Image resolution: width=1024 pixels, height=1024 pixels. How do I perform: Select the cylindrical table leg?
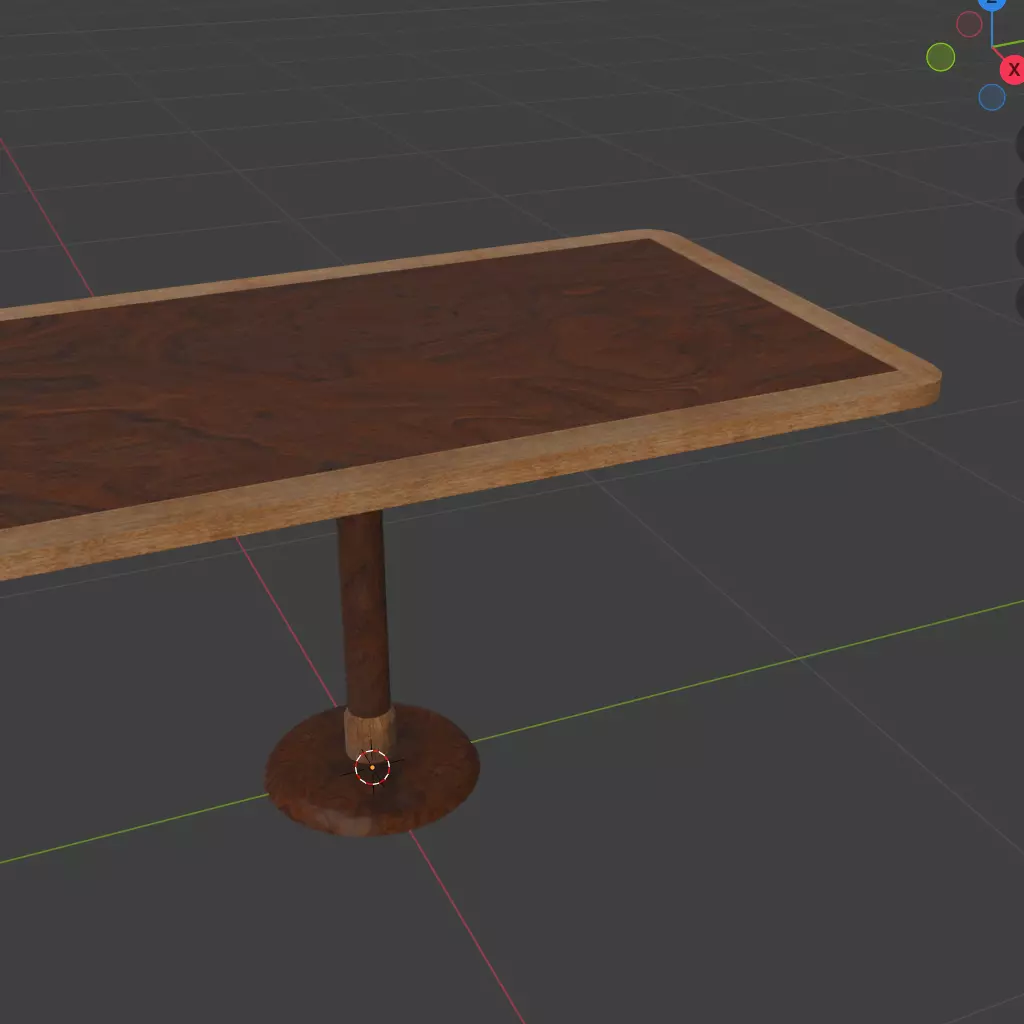point(364,614)
